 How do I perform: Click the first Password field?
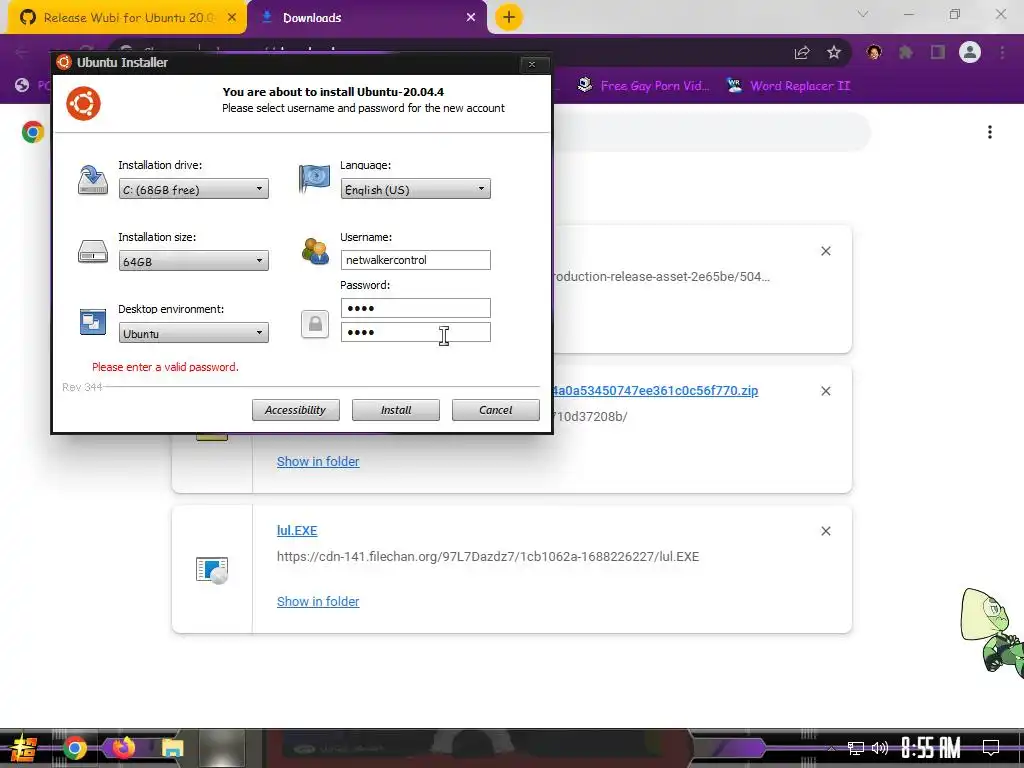415,308
